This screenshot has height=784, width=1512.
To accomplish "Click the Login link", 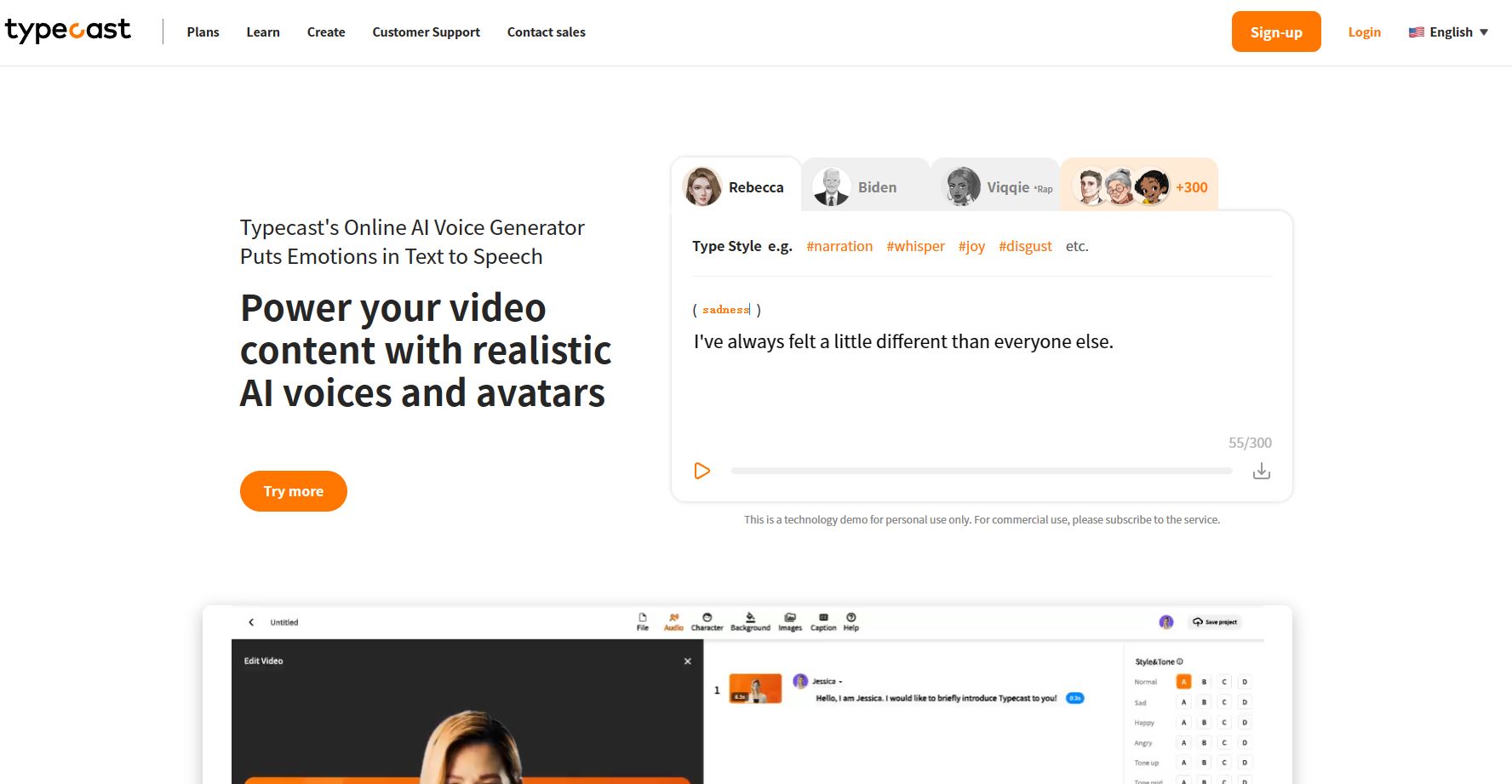I will [1364, 32].
